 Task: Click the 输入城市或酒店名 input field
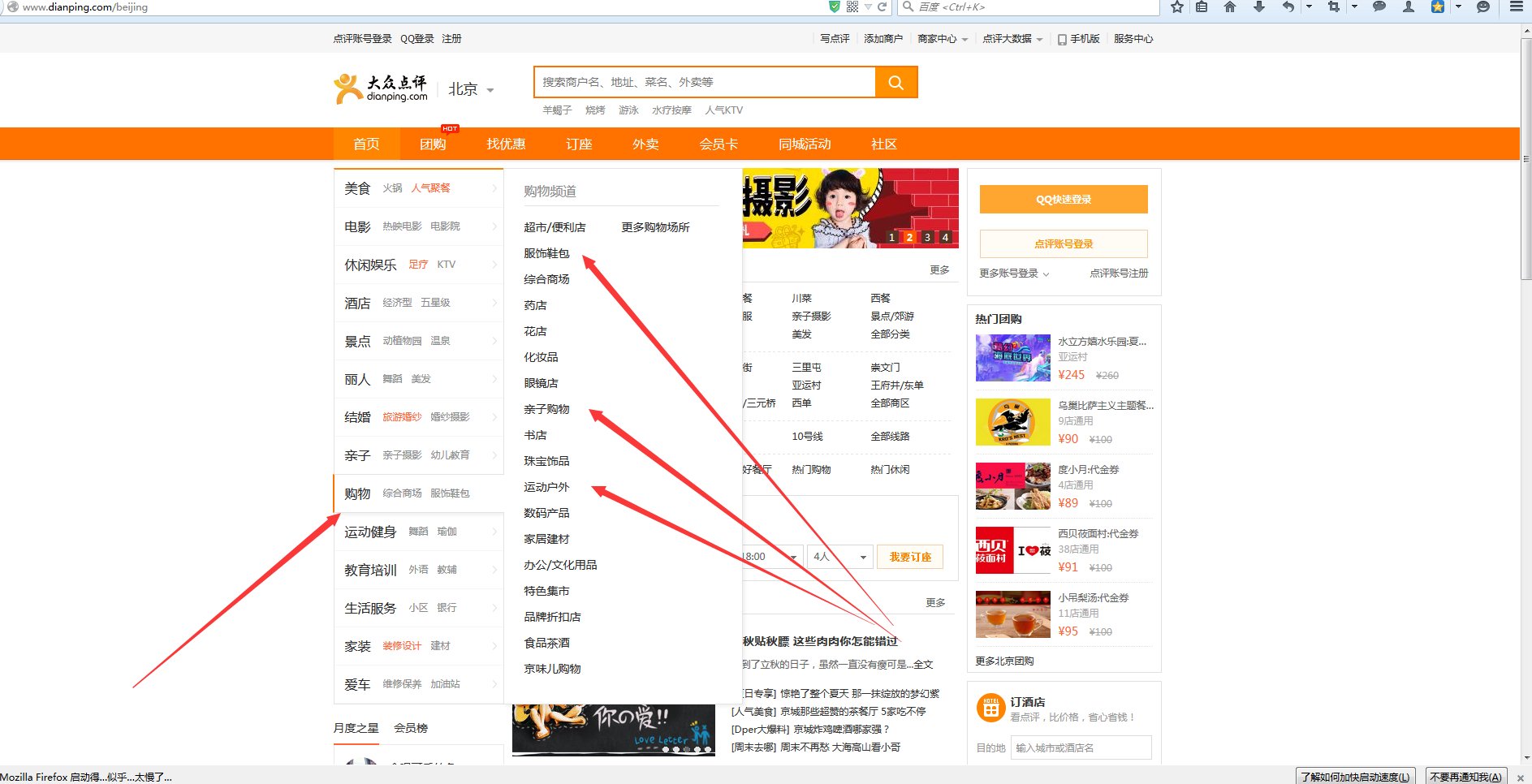click(x=1081, y=747)
